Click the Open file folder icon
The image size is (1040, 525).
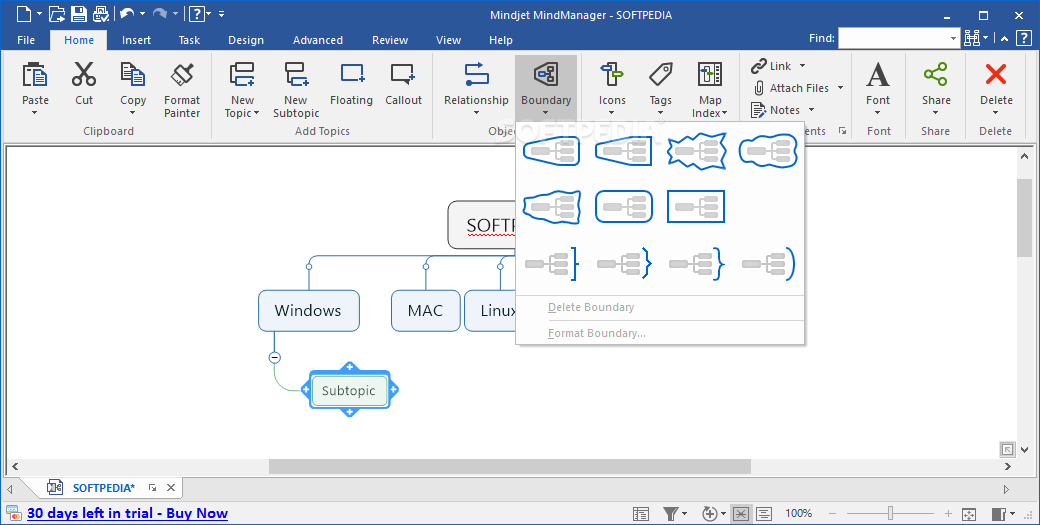click(x=58, y=13)
